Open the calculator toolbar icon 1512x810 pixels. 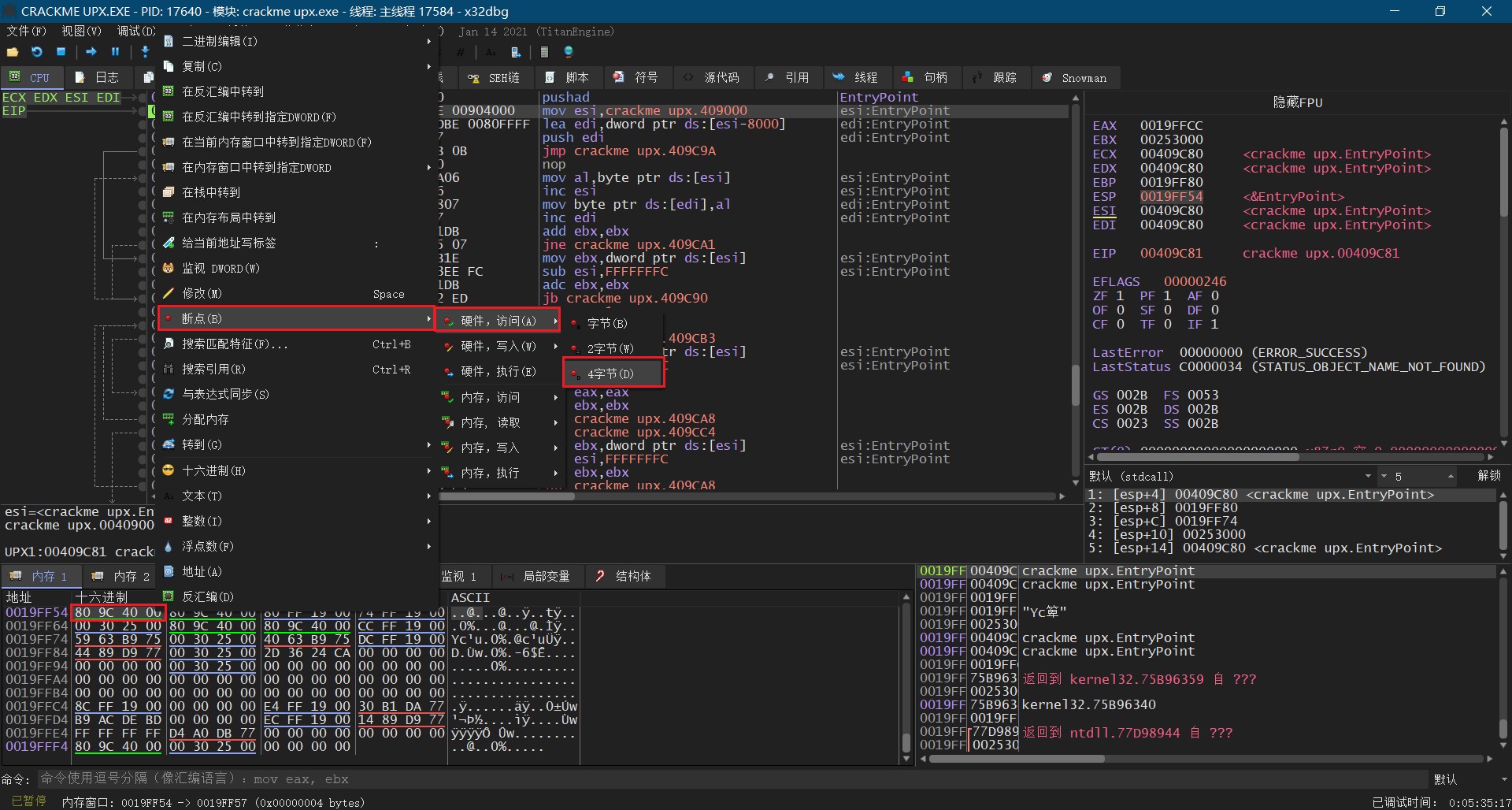[544, 52]
